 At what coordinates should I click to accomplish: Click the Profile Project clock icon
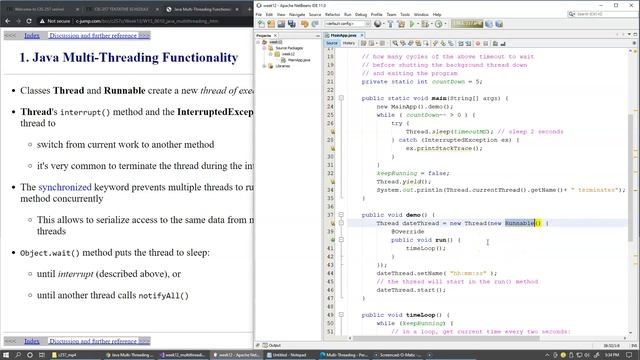coord(438,24)
